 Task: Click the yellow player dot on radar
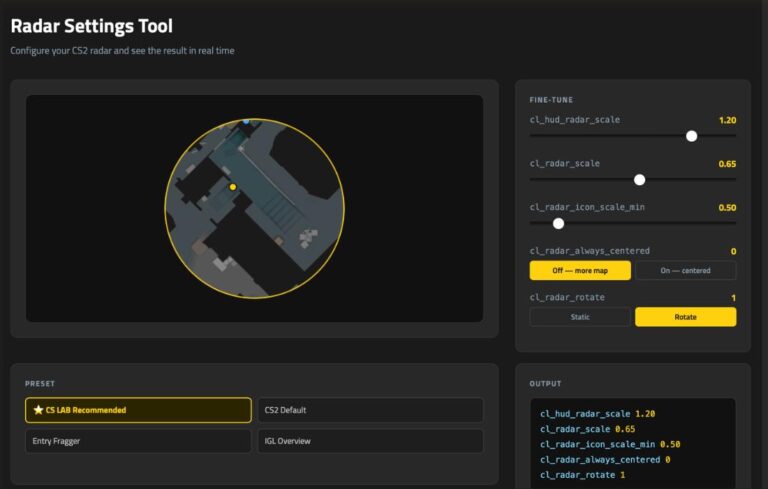pos(233,187)
